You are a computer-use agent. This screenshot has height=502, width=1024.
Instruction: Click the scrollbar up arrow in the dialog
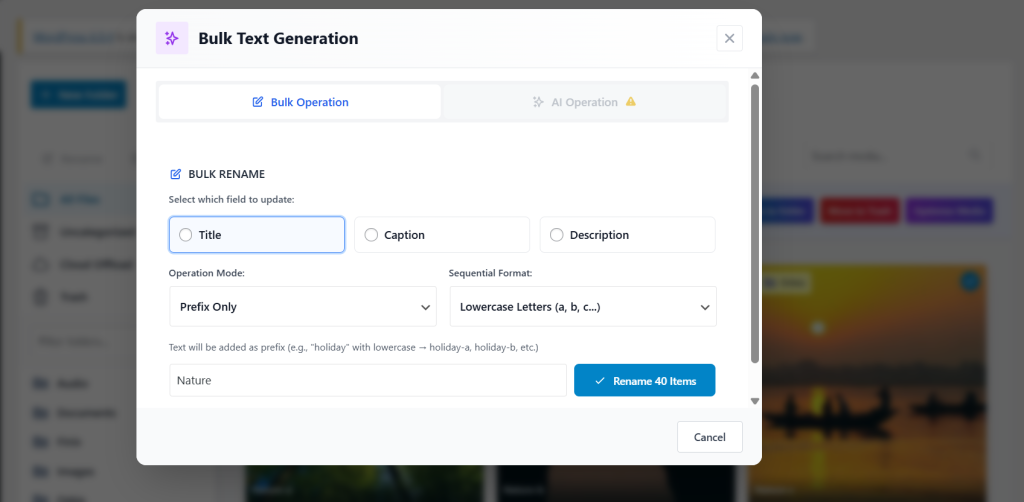tap(755, 76)
